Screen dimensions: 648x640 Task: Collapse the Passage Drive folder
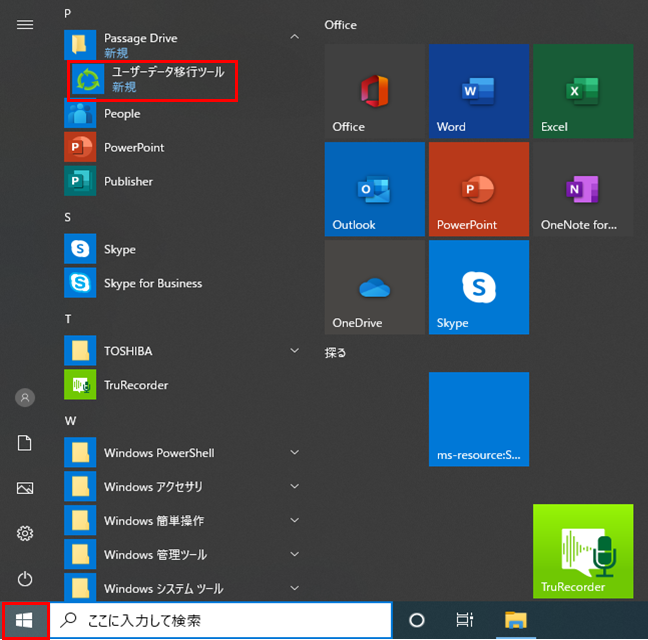pyautogui.click(x=295, y=37)
